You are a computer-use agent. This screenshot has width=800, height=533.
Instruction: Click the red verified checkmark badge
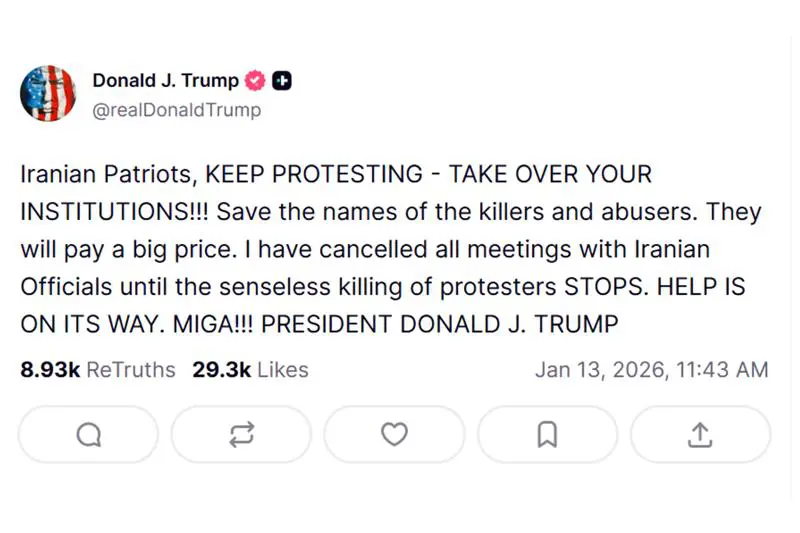(255, 82)
